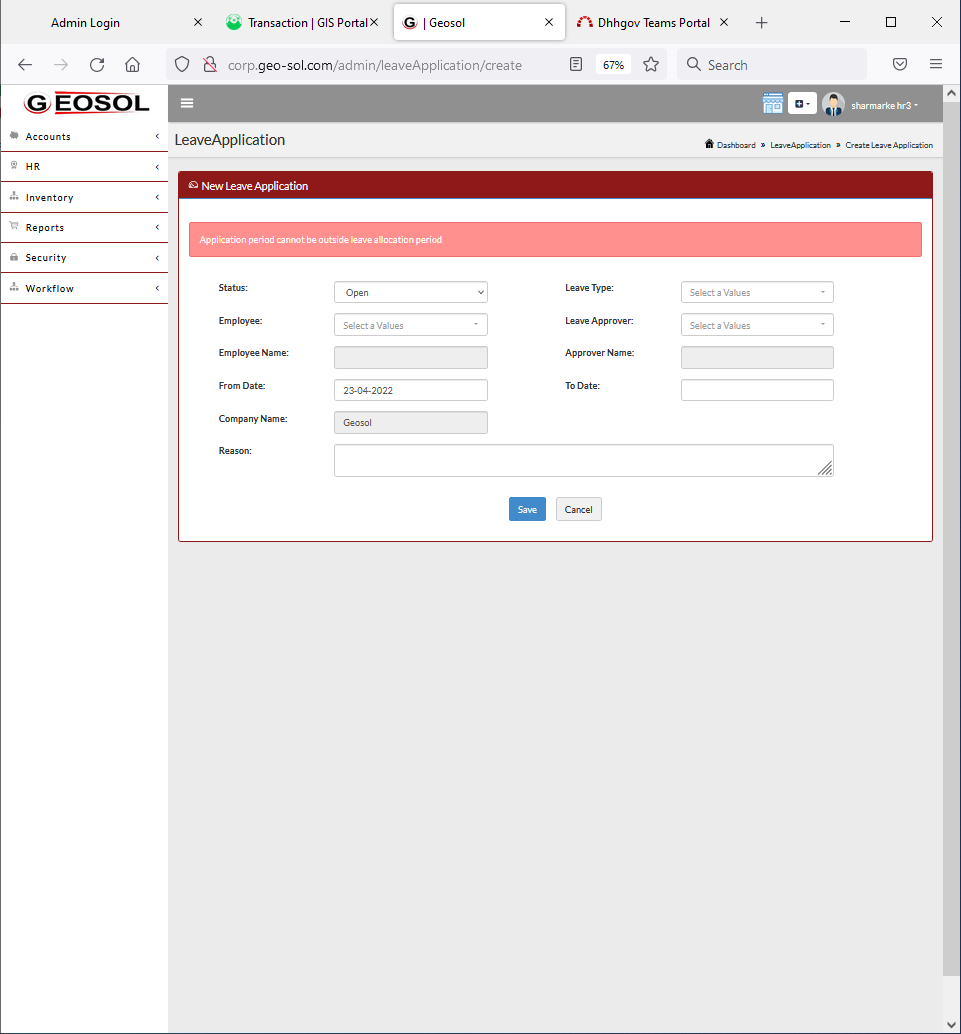This screenshot has width=961, height=1034.
Task: Click the tracking protection shield icon
Action: 182,65
